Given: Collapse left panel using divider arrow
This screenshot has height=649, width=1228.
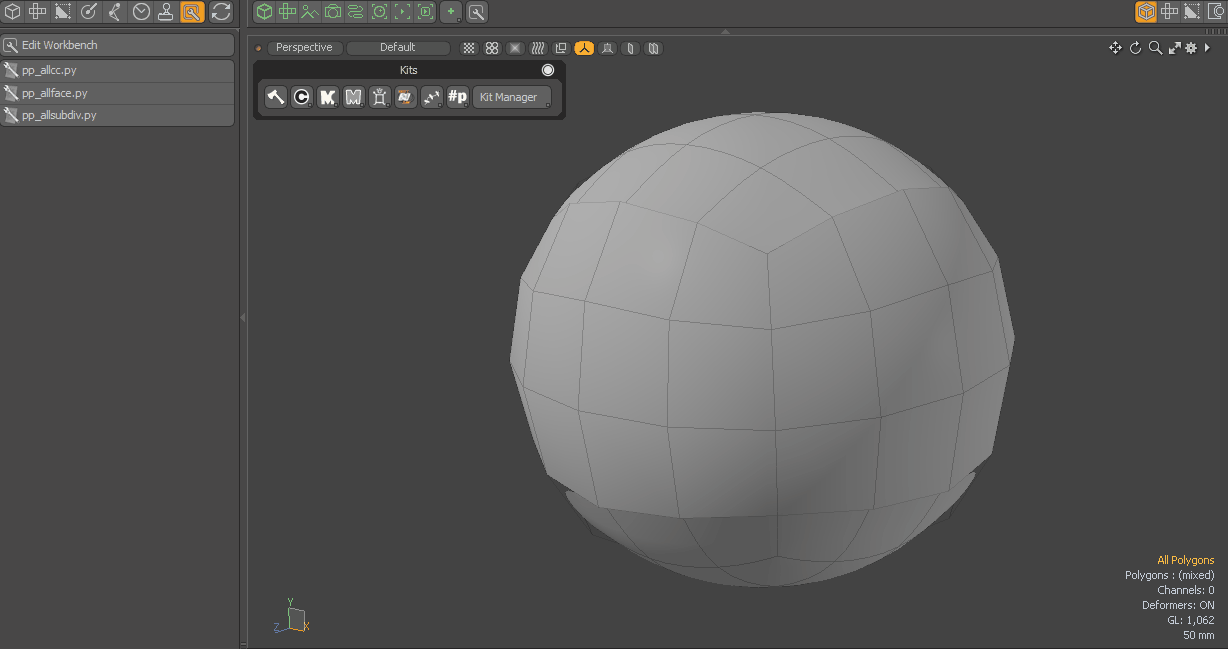Looking at the screenshot, I should [242, 317].
